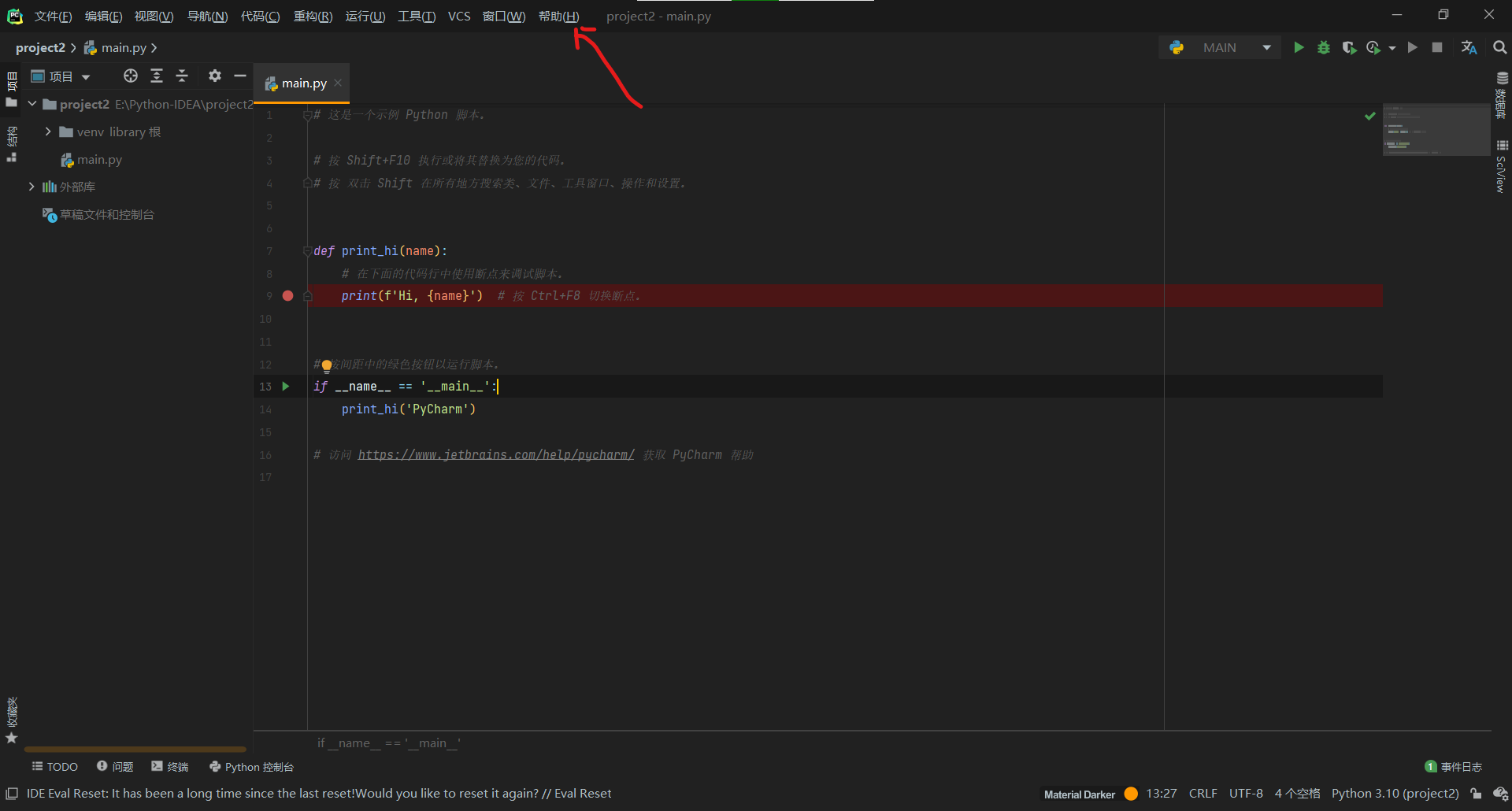
Task: Collapse all in project tree icon
Action: (x=182, y=76)
